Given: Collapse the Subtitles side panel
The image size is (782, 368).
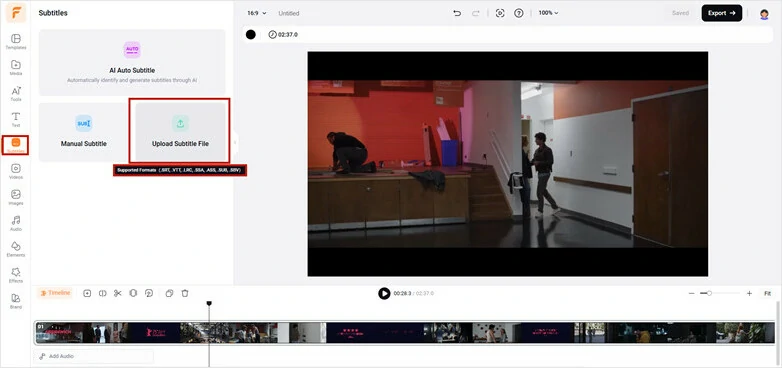Looking at the screenshot, I should point(234,143).
